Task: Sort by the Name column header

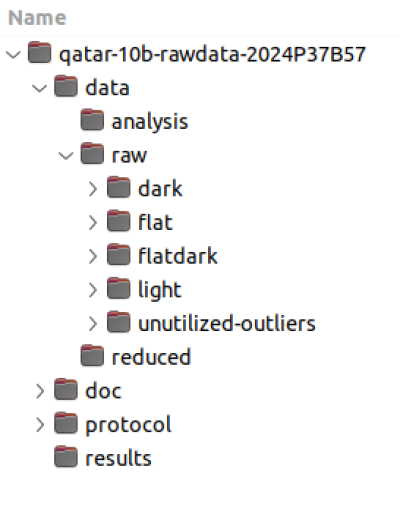Action: click(x=37, y=17)
